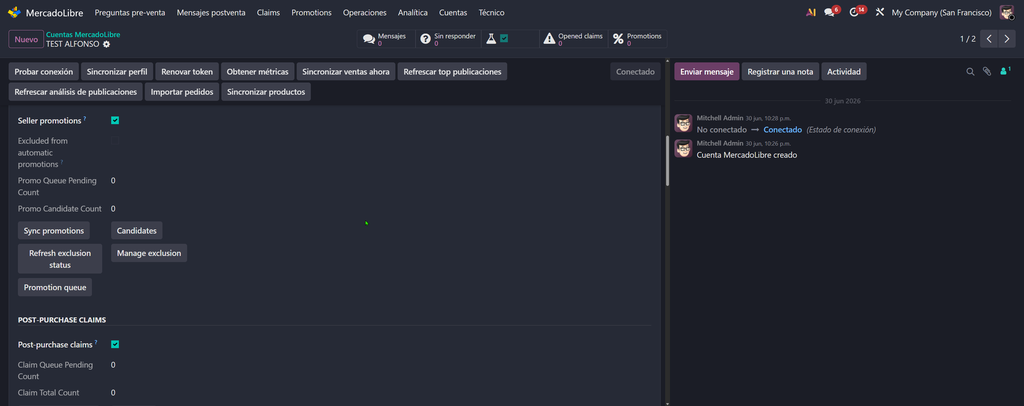Open the Promotions top menu
The height and width of the screenshot is (406, 1024).
(312, 12)
